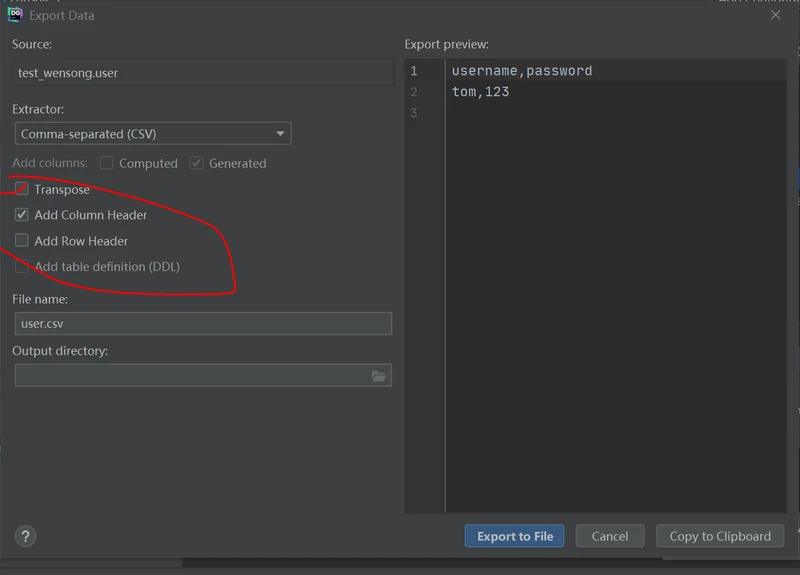Click the File name field user.csv
This screenshot has width=800, height=575.
point(203,323)
